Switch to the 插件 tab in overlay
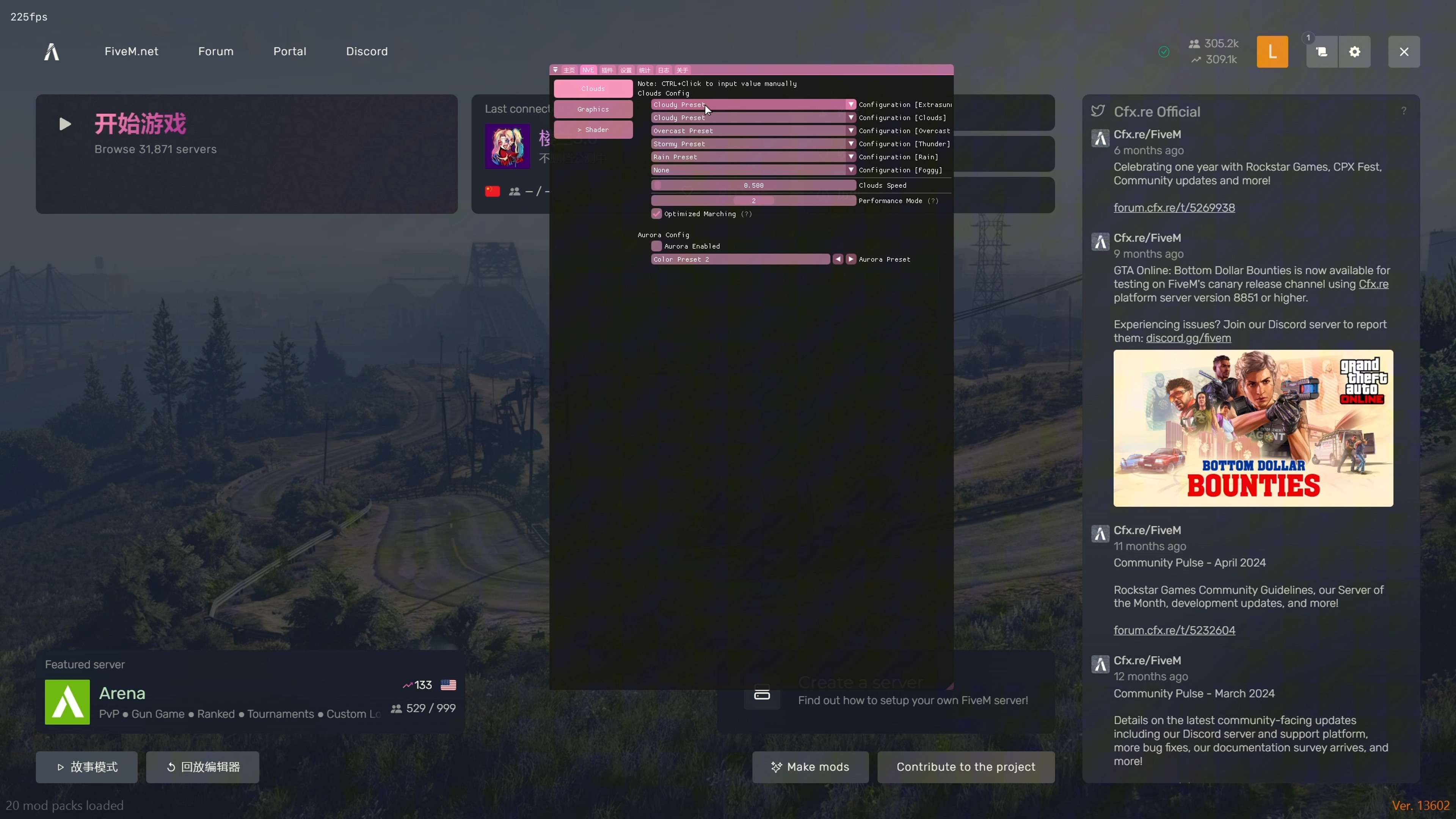This screenshot has height=819, width=1456. pos(607,70)
